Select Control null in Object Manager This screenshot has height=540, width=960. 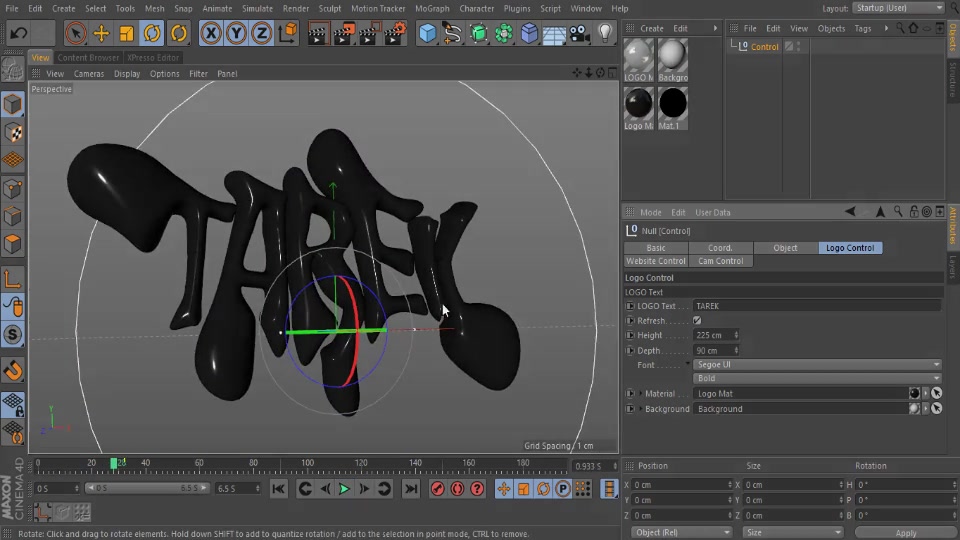[764, 47]
